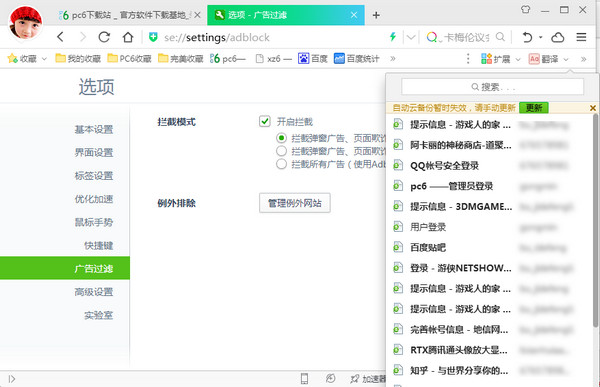The height and width of the screenshot is (387, 600).
Task: Click the password panel vertical scrollbar
Action: (x=596, y=220)
